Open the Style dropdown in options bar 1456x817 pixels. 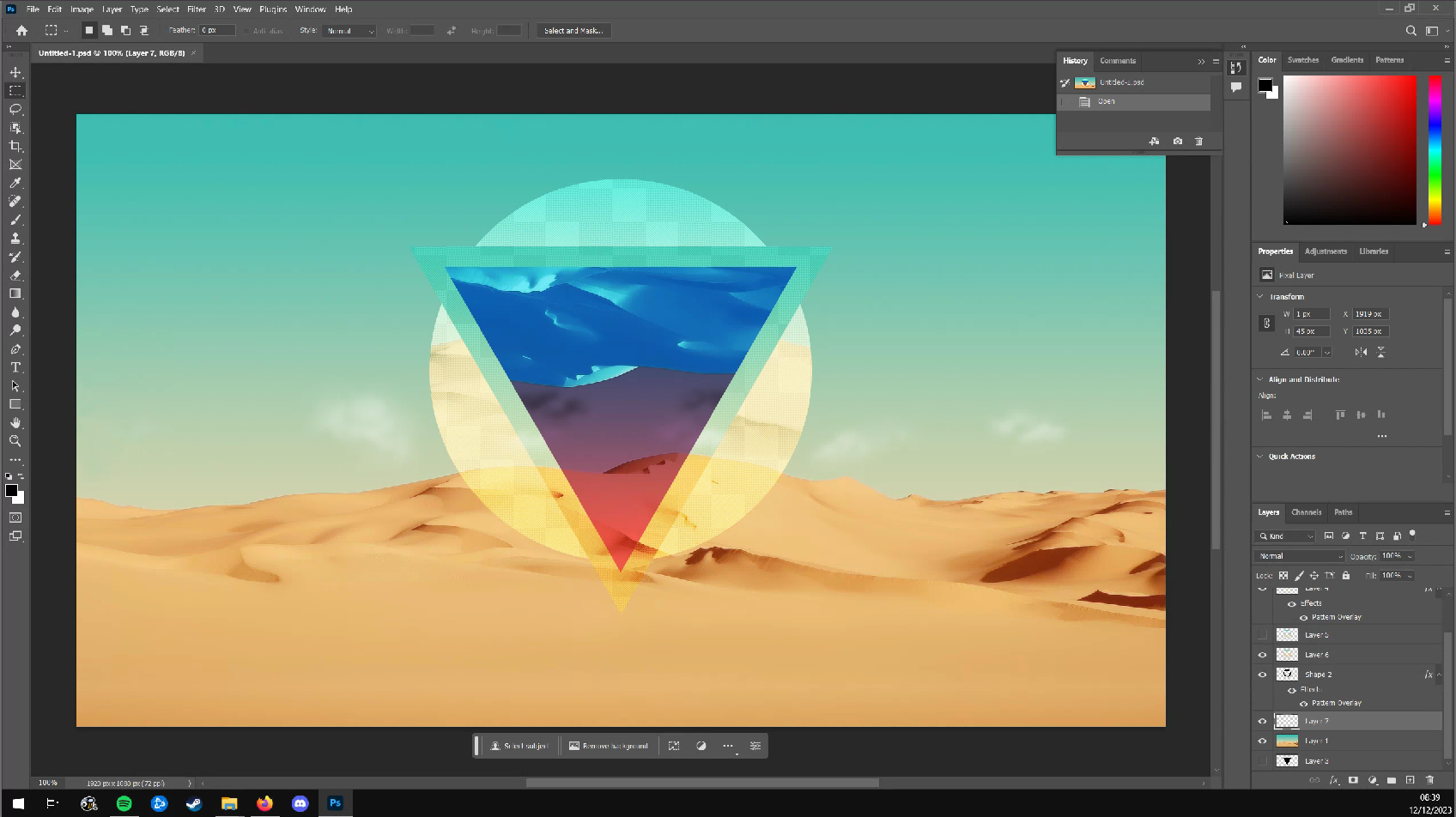click(349, 31)
